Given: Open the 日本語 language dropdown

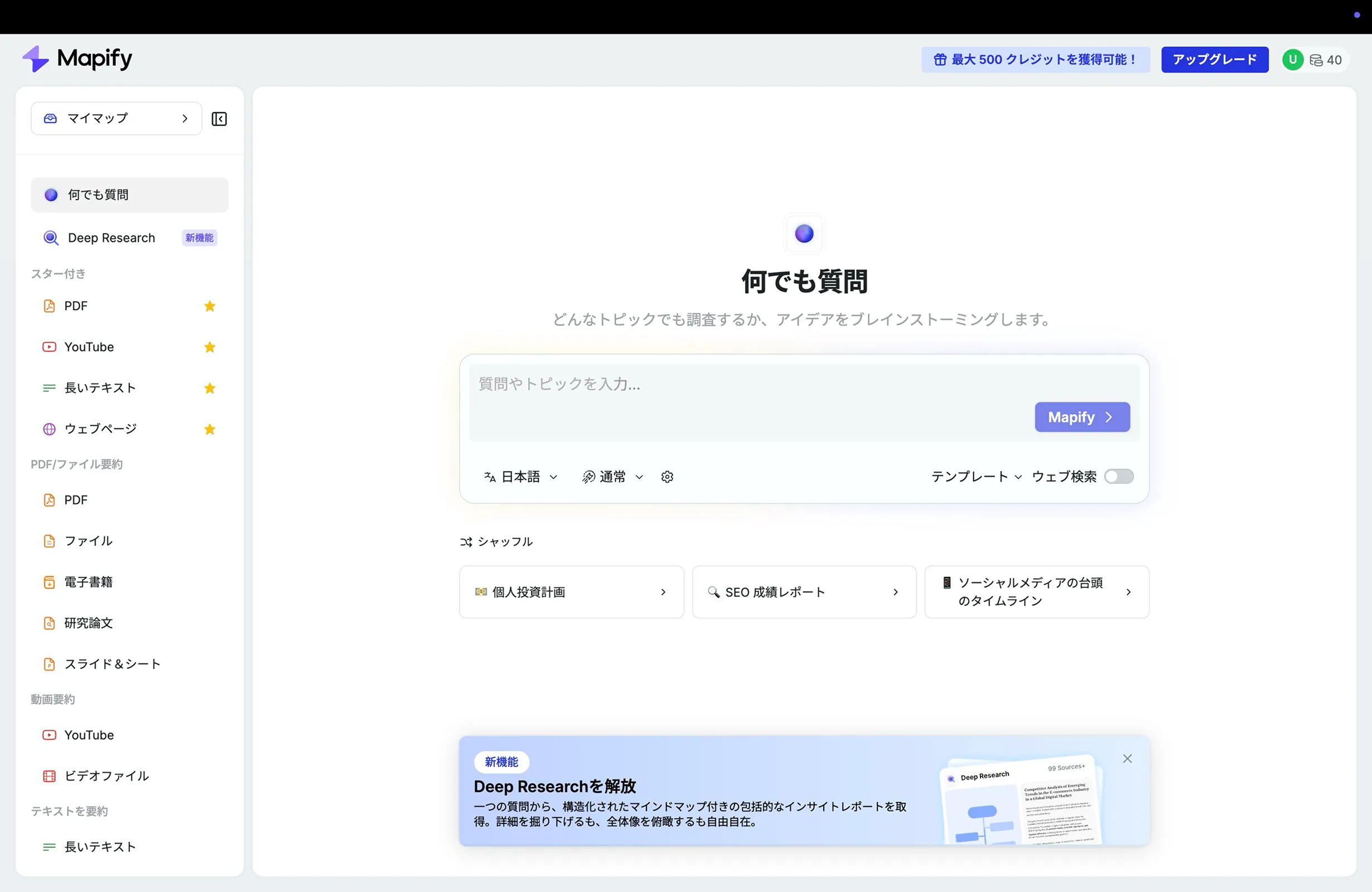Looking at the screenshot, I should click(519, 477).
